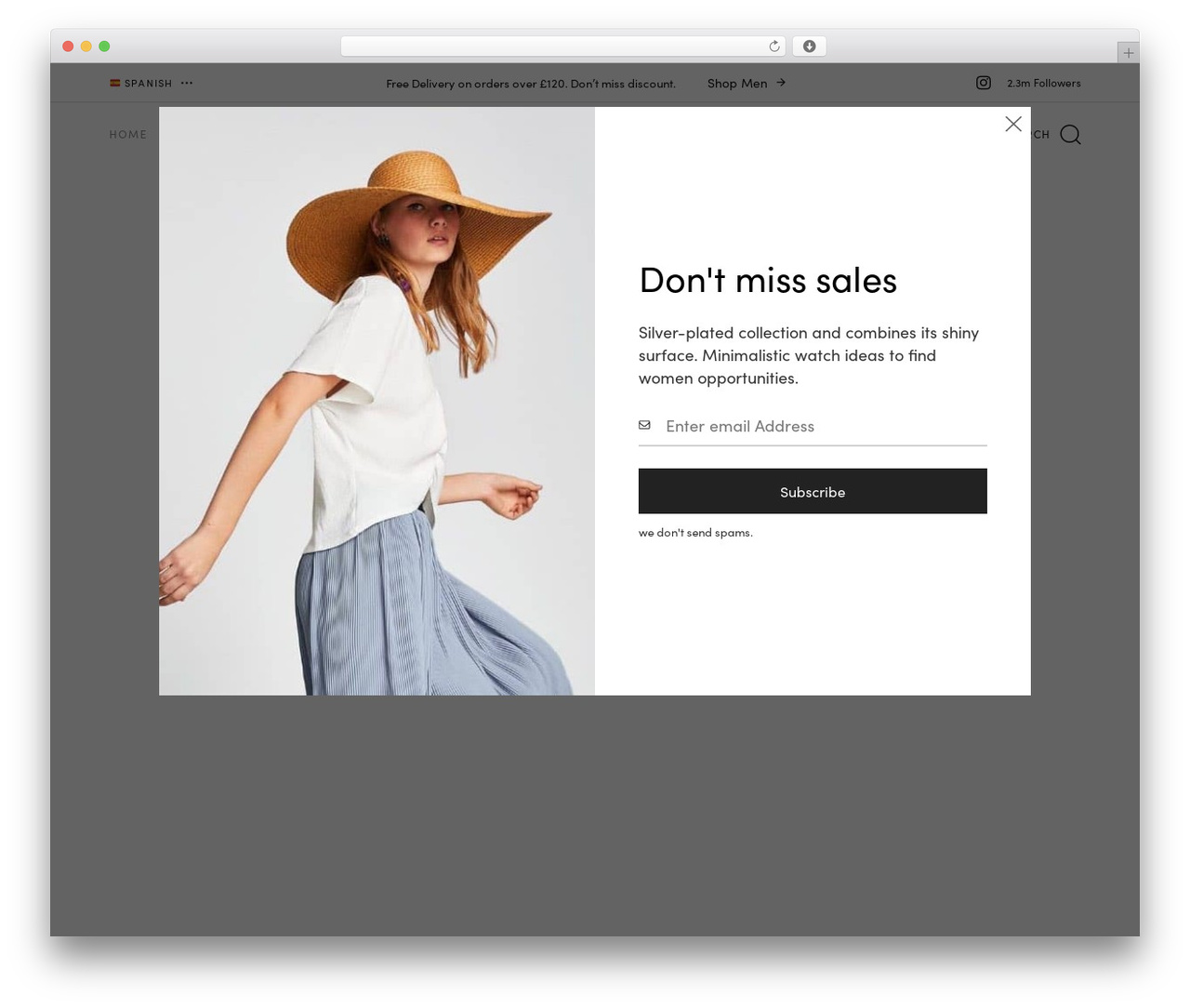The width and height of the screenshot is (1190, 1008).
Task: Go to the HOME menu item
Action: point(128,134)
